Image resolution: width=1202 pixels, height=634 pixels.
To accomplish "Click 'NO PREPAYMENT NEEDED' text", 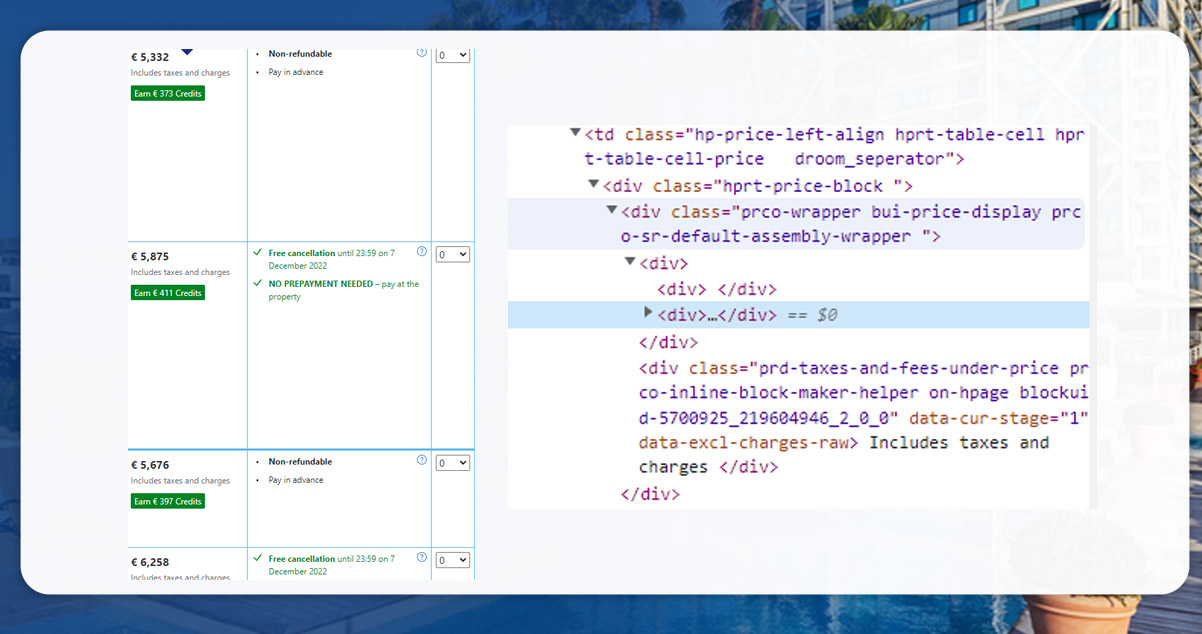I will pyautogui.click(x=322, y=284).
